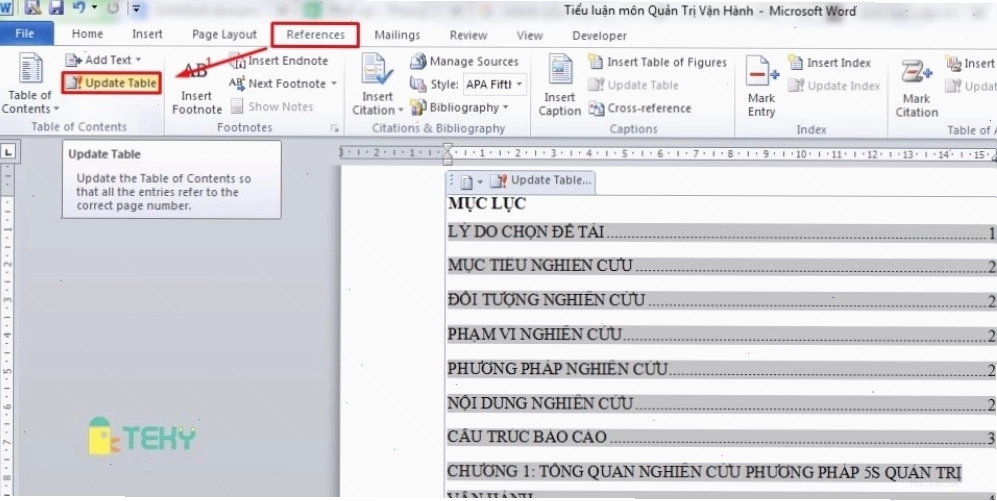Click the Redo icon in Quick Access Toolbar
997x501 pixels.
[x=113, y=9]
